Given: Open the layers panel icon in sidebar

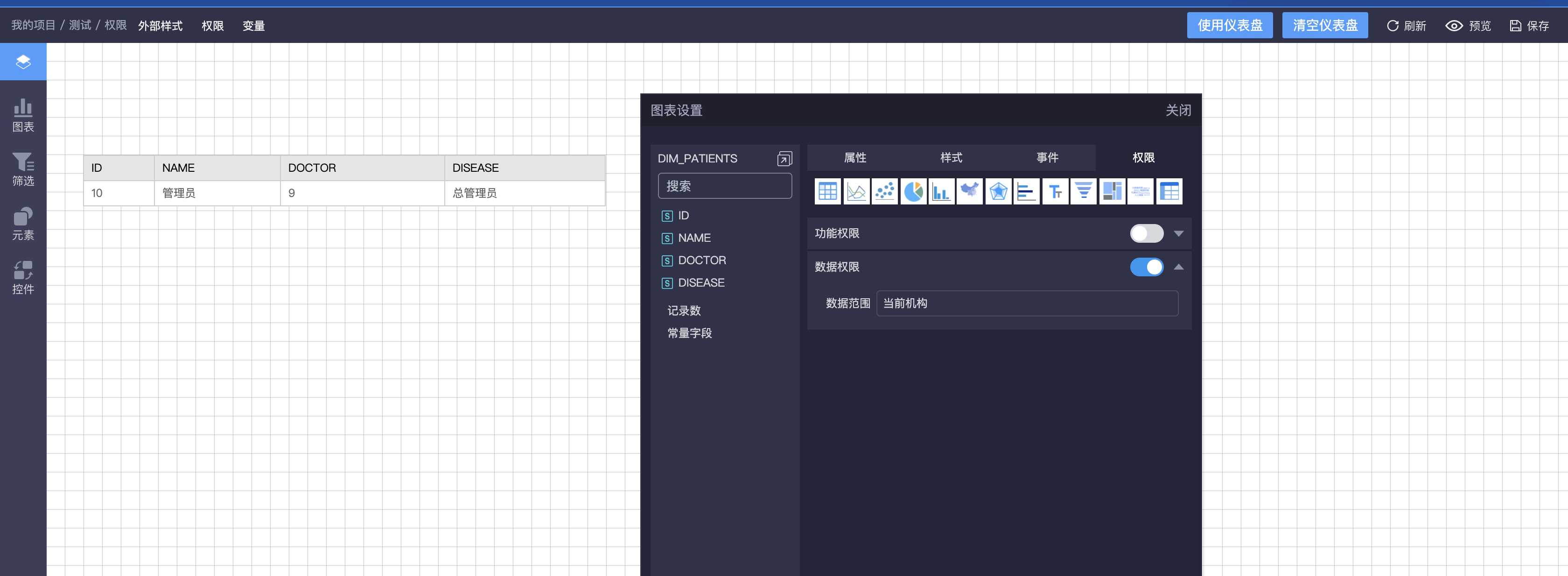Looking at the screenshot, I should coord(23,62).
